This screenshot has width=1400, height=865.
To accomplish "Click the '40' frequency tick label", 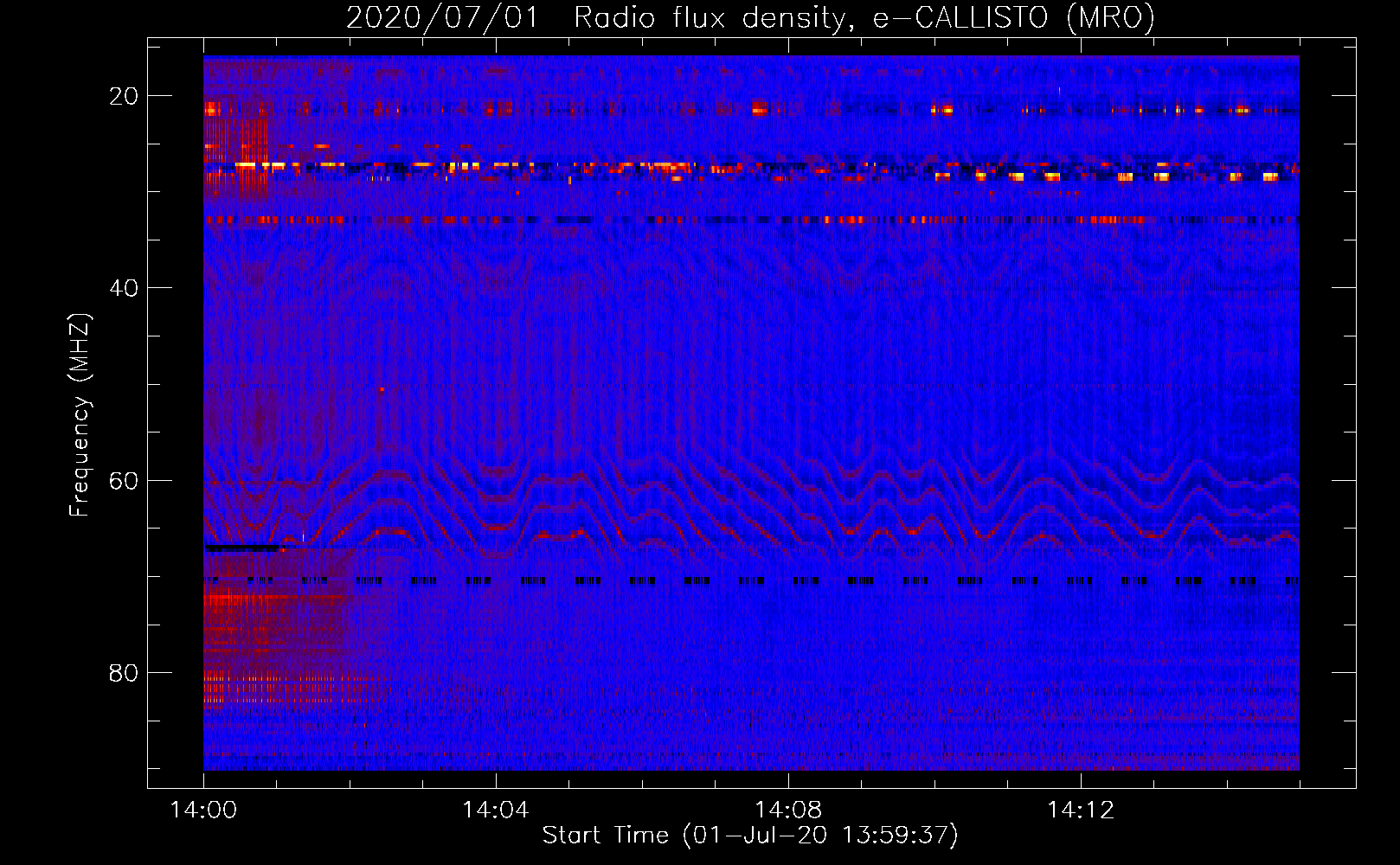I will 124,288.
